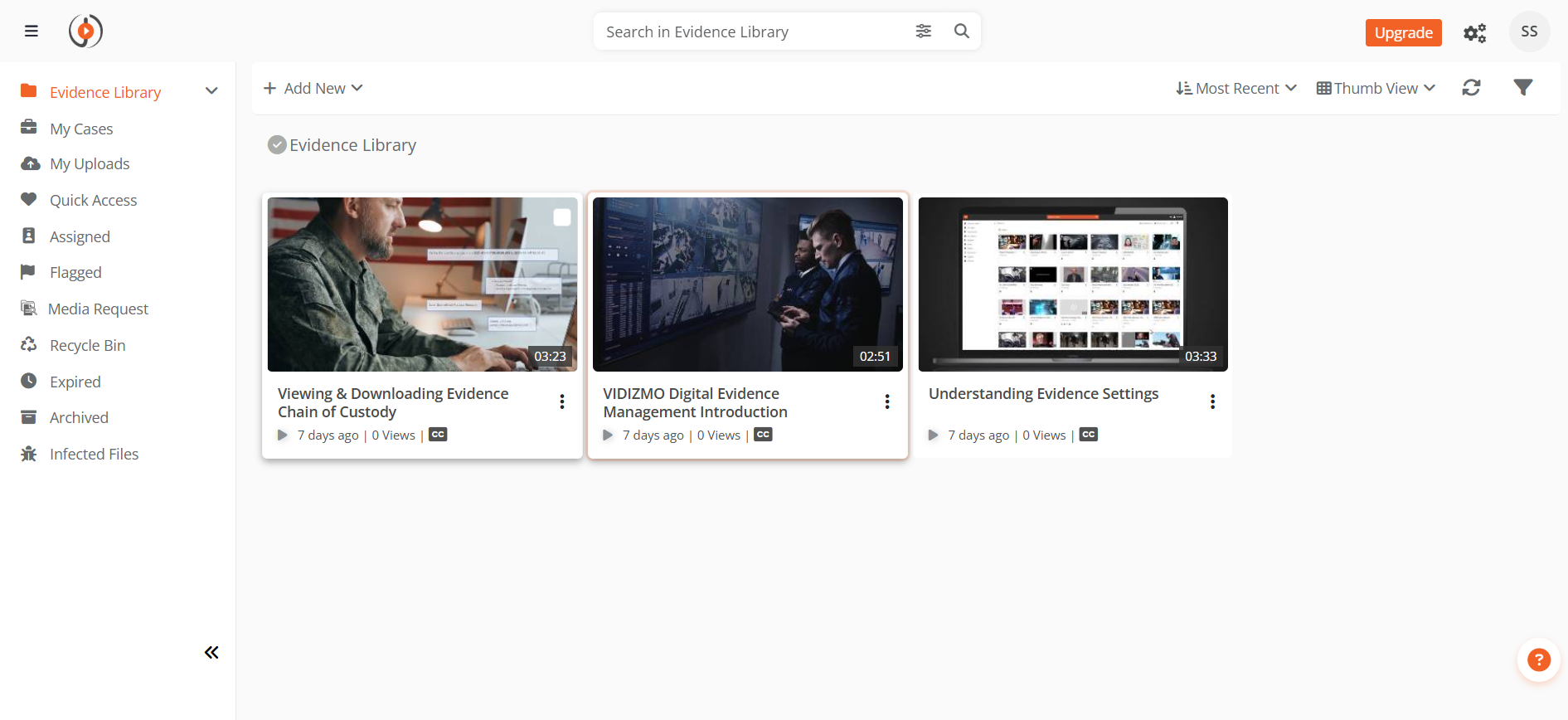The width and height of the screenshot is (1568, 720).
Task: Open options menu for VIDIZMO Digital Evidence Management
Action: [x=887, y=401]
